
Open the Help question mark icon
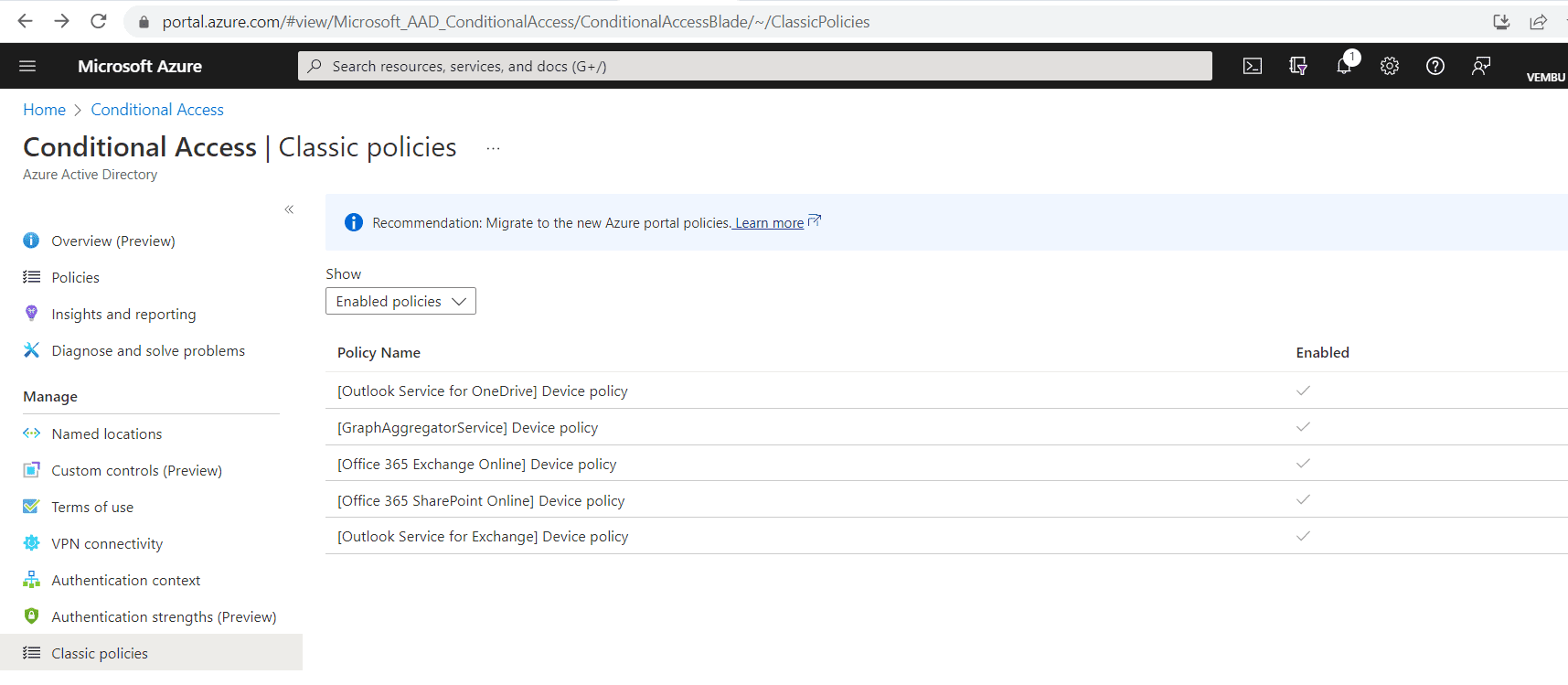[x=1435, y=66]
